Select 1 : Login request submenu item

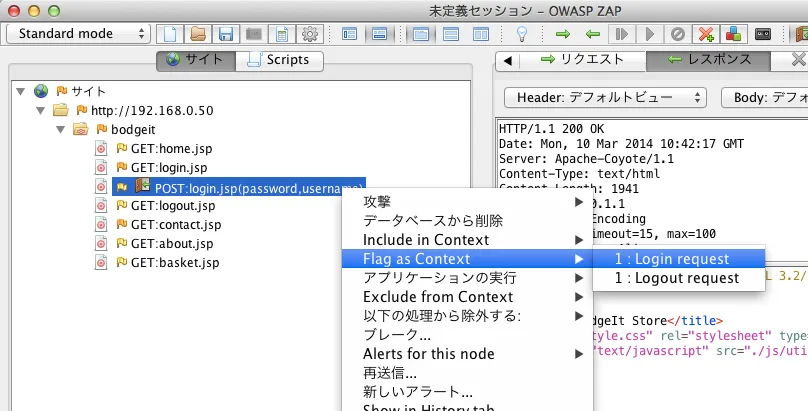(x=679, y=259)
